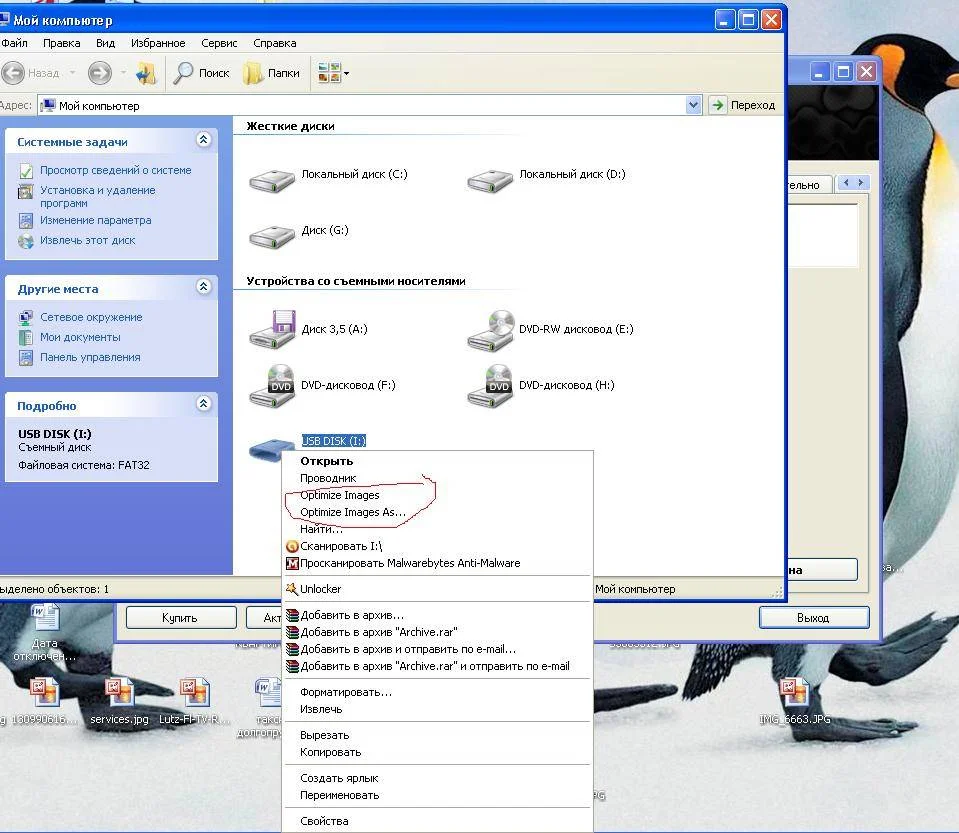This screenshot has height=833, width=959.
Task: Click Извлечь этот диск link
Action: point(87,240)
